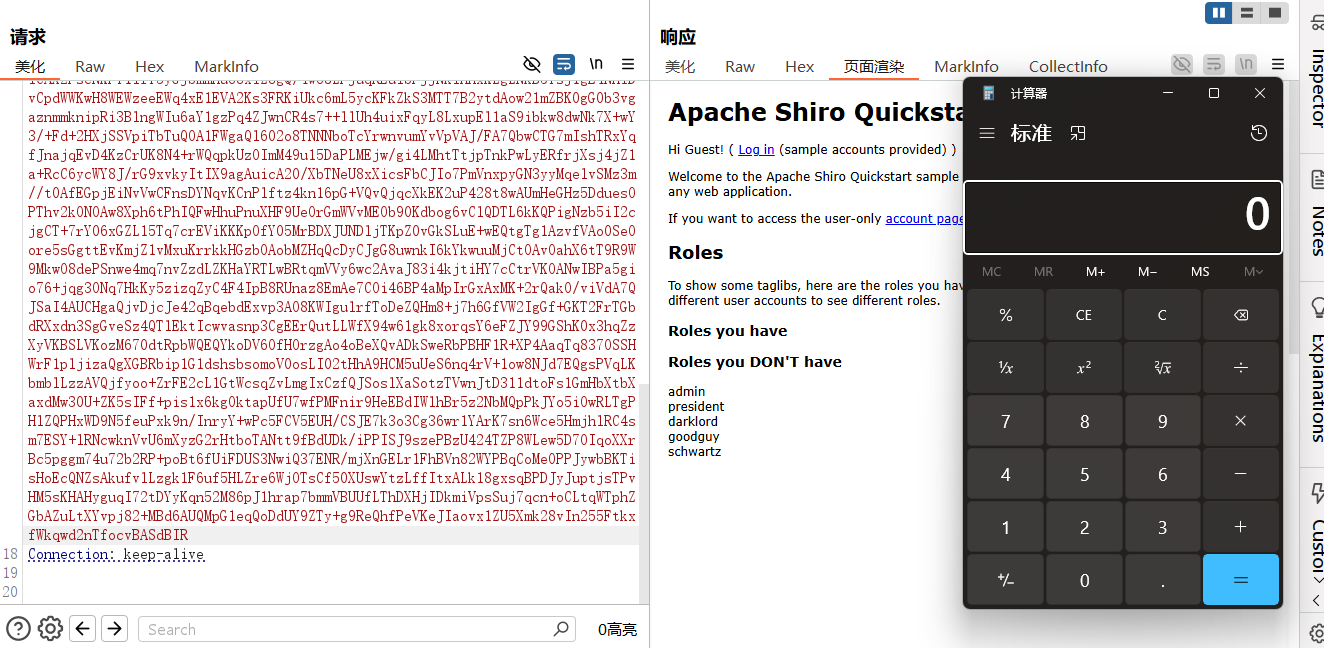Screen dimensions: 1324x648
Task: Click the Calculator x² square key
Action: coord(1084,368)
